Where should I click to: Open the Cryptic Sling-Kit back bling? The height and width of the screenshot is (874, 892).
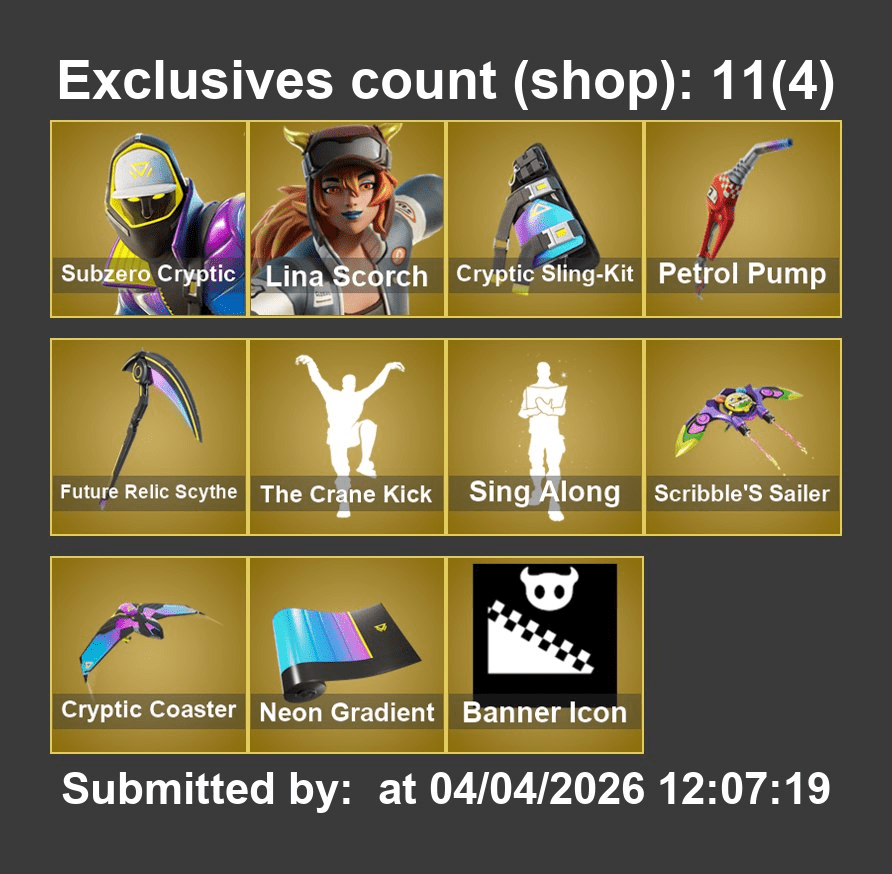[x=545, y=219]
